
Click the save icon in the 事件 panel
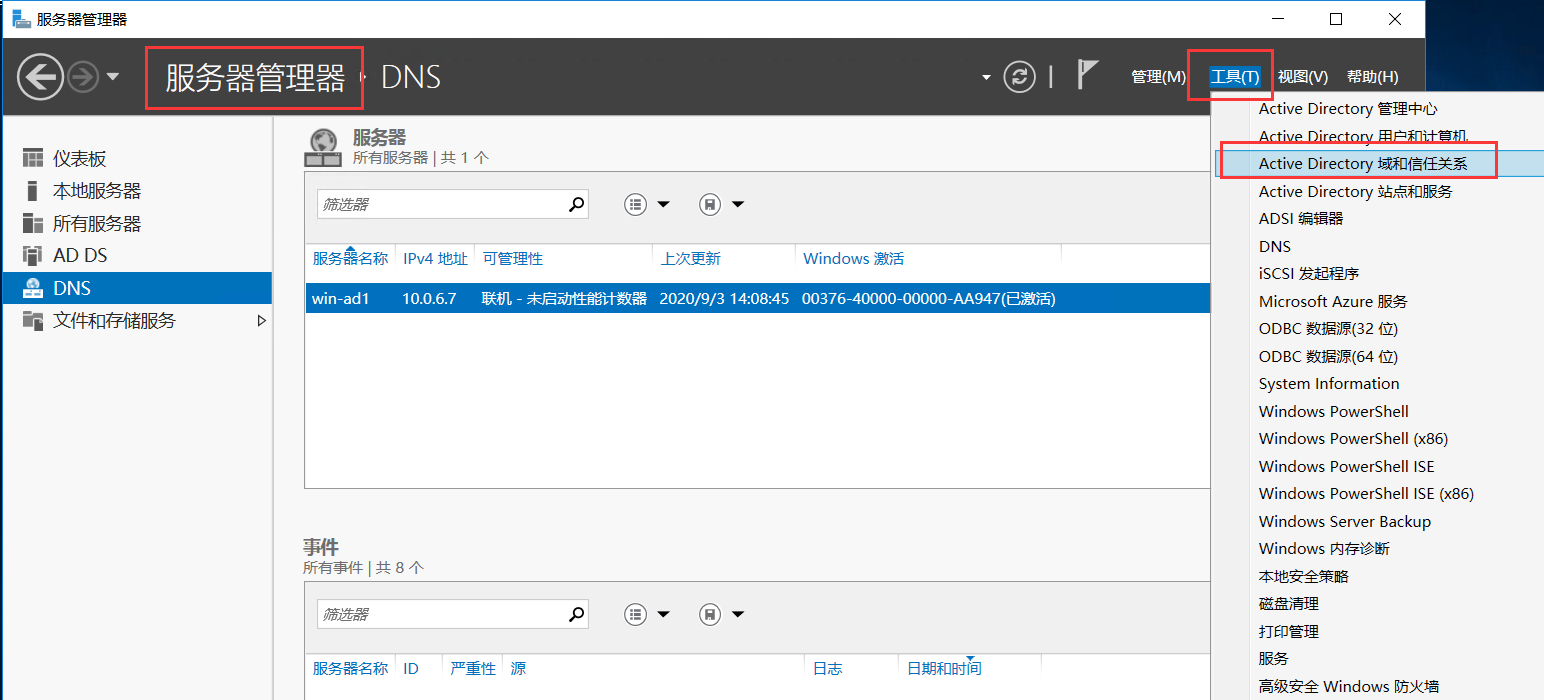click(x=709, y=613)
